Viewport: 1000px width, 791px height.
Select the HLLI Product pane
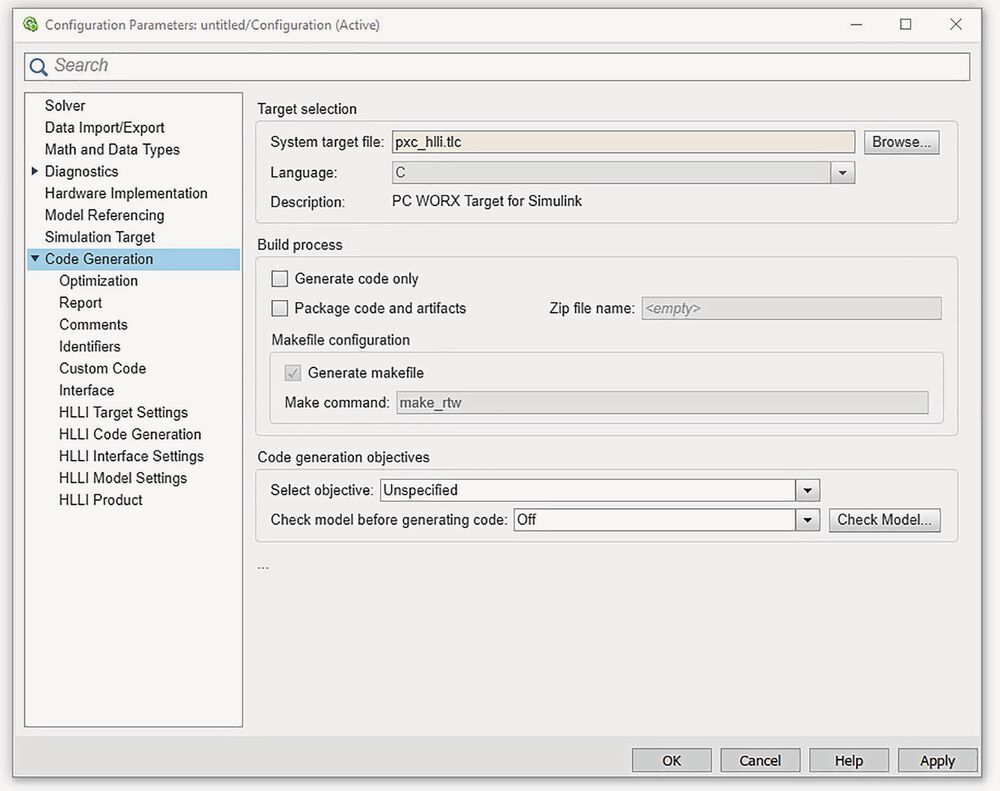[x=100, y=500]
